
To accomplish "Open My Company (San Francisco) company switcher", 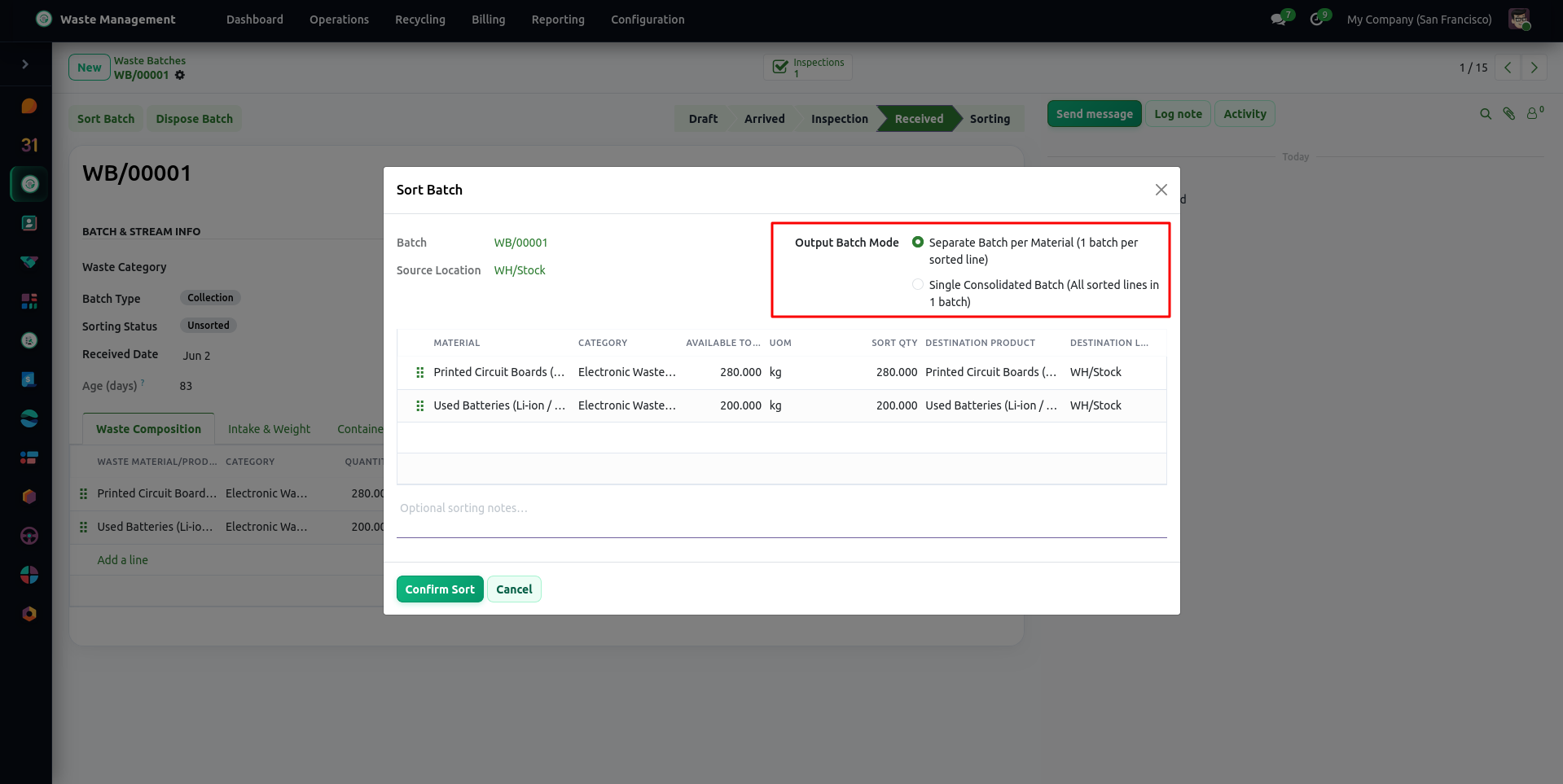I will click(x=1419, y=20).
